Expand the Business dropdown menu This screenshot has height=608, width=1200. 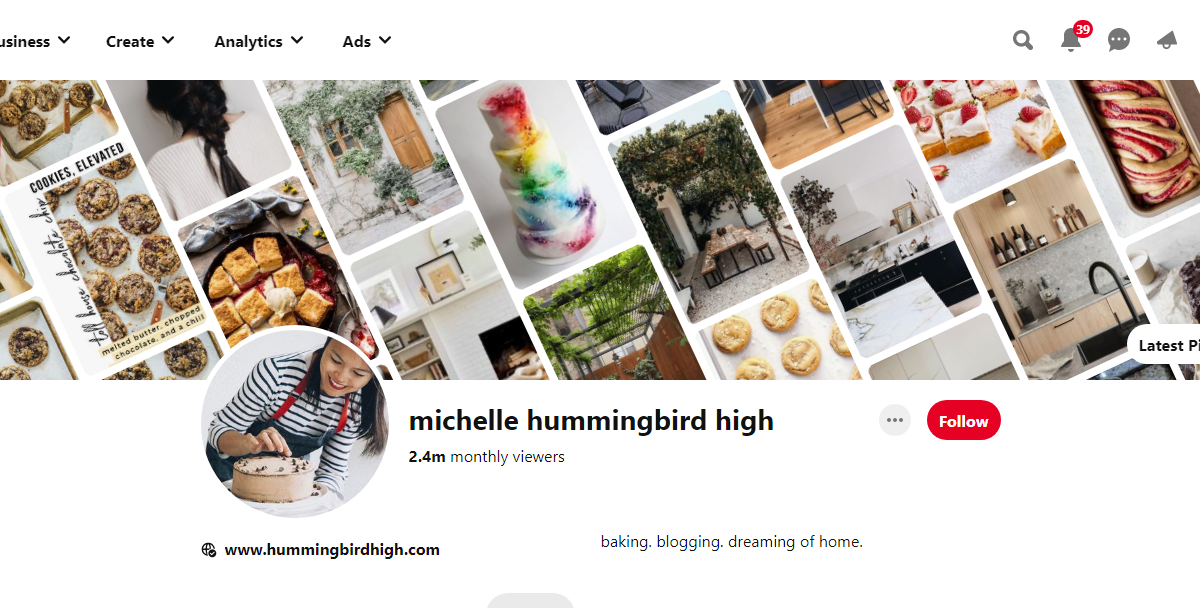point(33,41)
